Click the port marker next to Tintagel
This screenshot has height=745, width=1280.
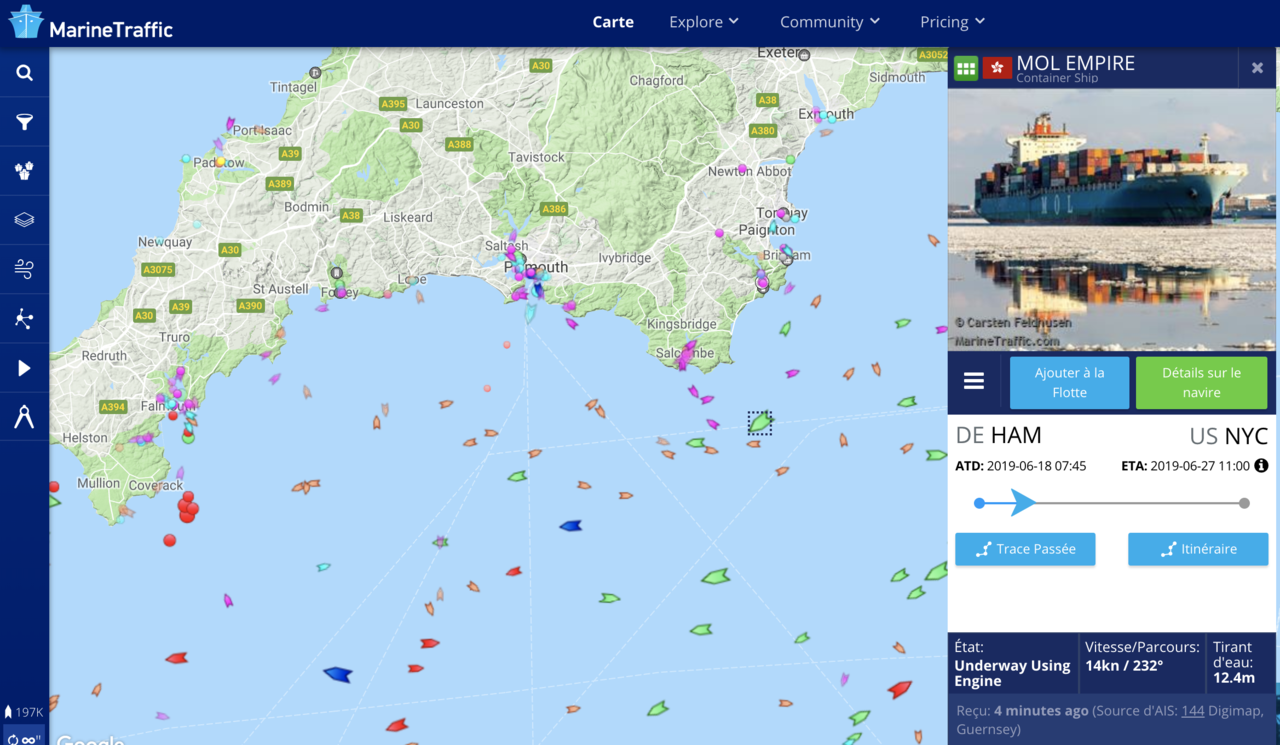click(x=315, y=73)
